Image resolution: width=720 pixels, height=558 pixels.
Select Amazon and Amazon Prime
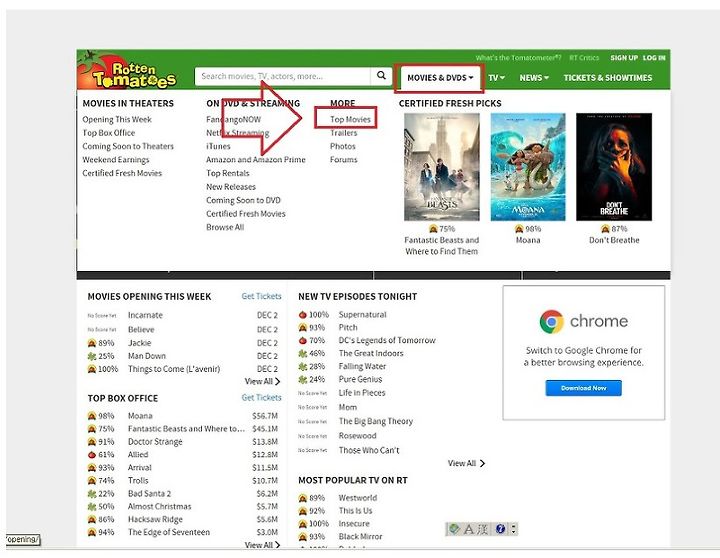coord(255,159)
